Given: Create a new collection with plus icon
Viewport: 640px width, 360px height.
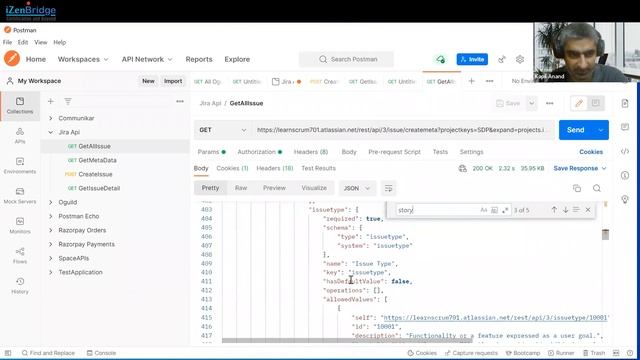Looking at the screenshot, I should 51,101.
